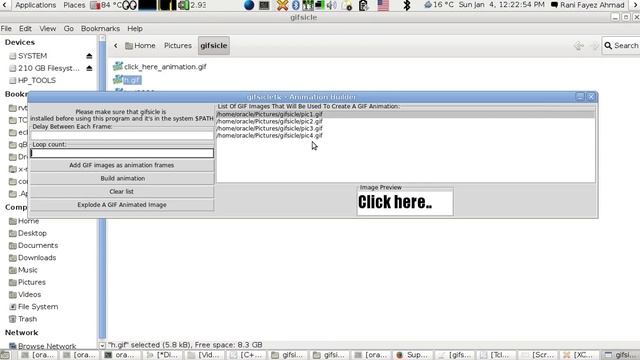Viewport: 640px width, 360px height.
Task: Open the Bookmarks menu in file manager
Action: pos(100,29)
